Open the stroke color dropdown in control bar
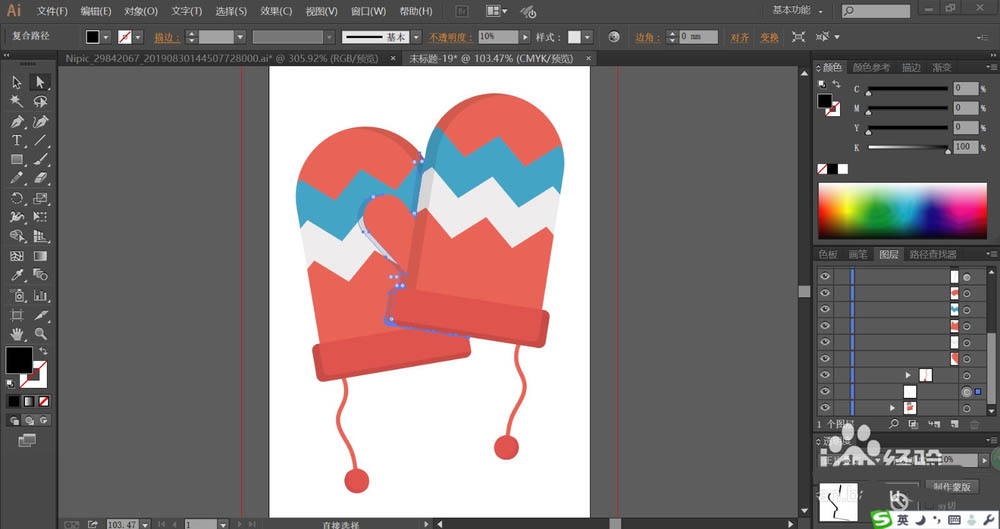The height and width of the screenshot is (529, 1000). pos(138,37)
